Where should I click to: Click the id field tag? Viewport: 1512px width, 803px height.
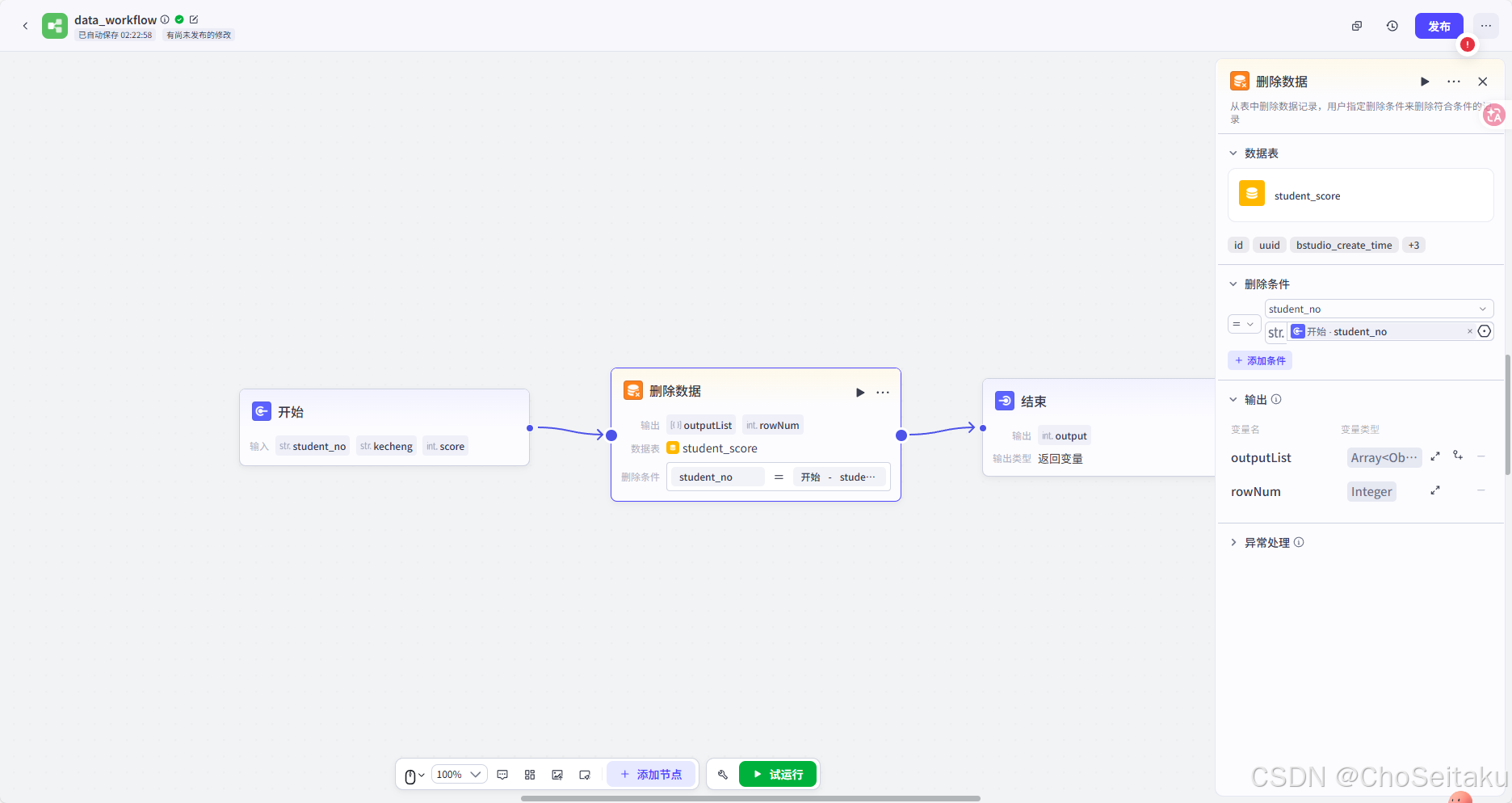[x=1238, y=245]
